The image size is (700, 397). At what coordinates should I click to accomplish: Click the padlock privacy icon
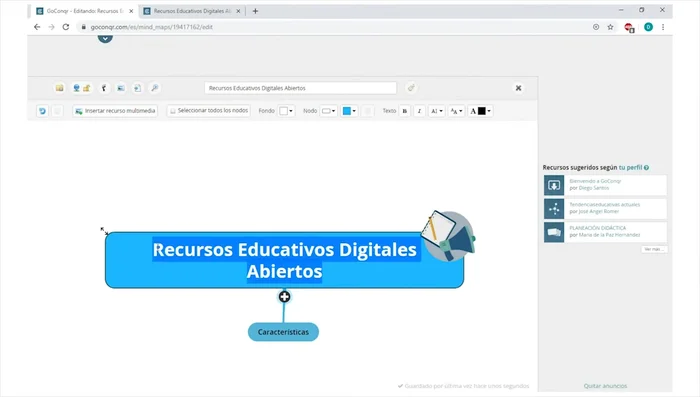87,88
